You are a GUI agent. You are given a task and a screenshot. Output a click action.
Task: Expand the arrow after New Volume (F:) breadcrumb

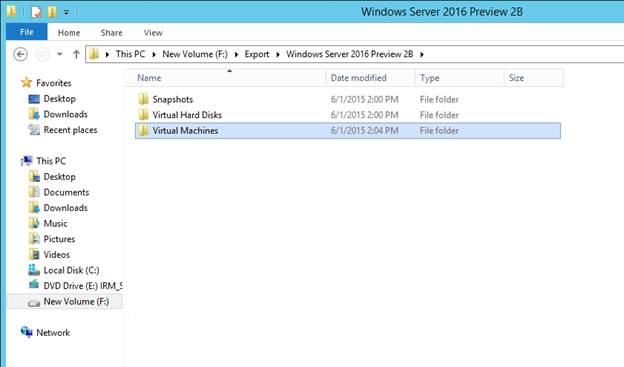point(236,55)
